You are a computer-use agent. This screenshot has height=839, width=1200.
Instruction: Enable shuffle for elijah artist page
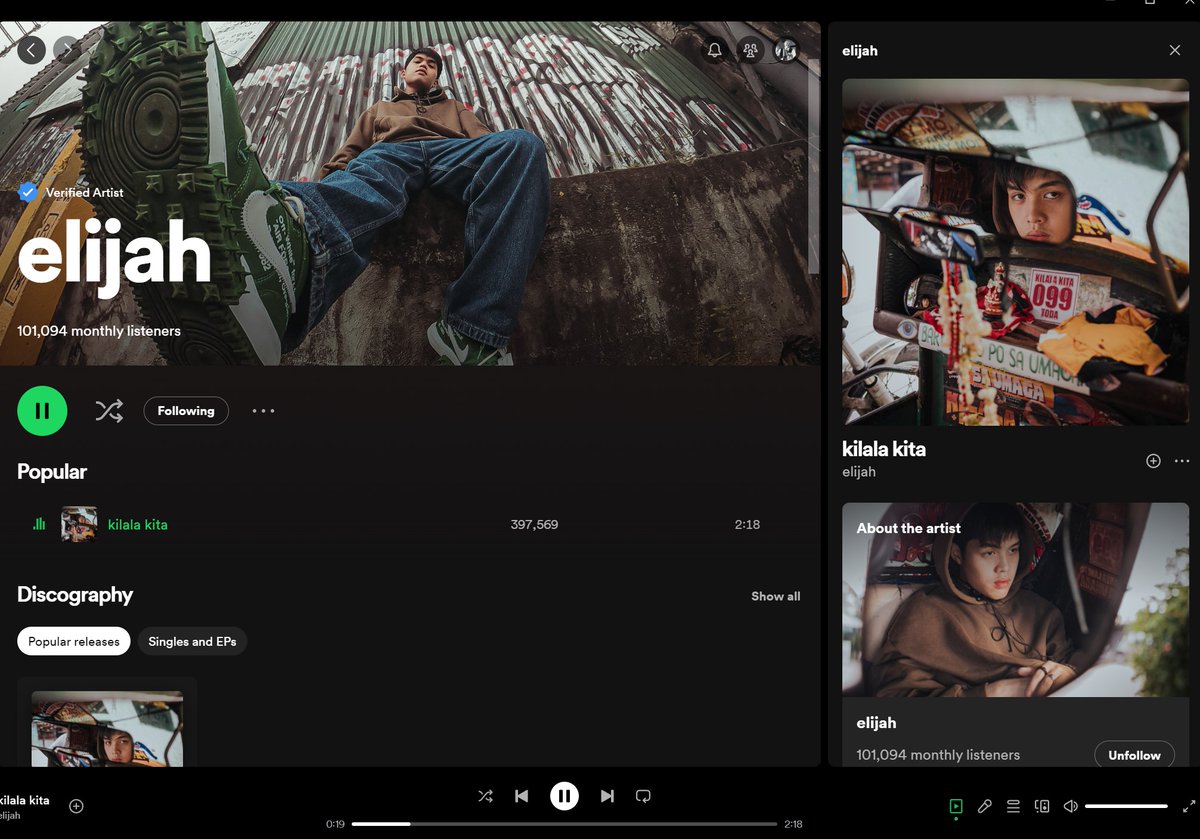[109, 411]
